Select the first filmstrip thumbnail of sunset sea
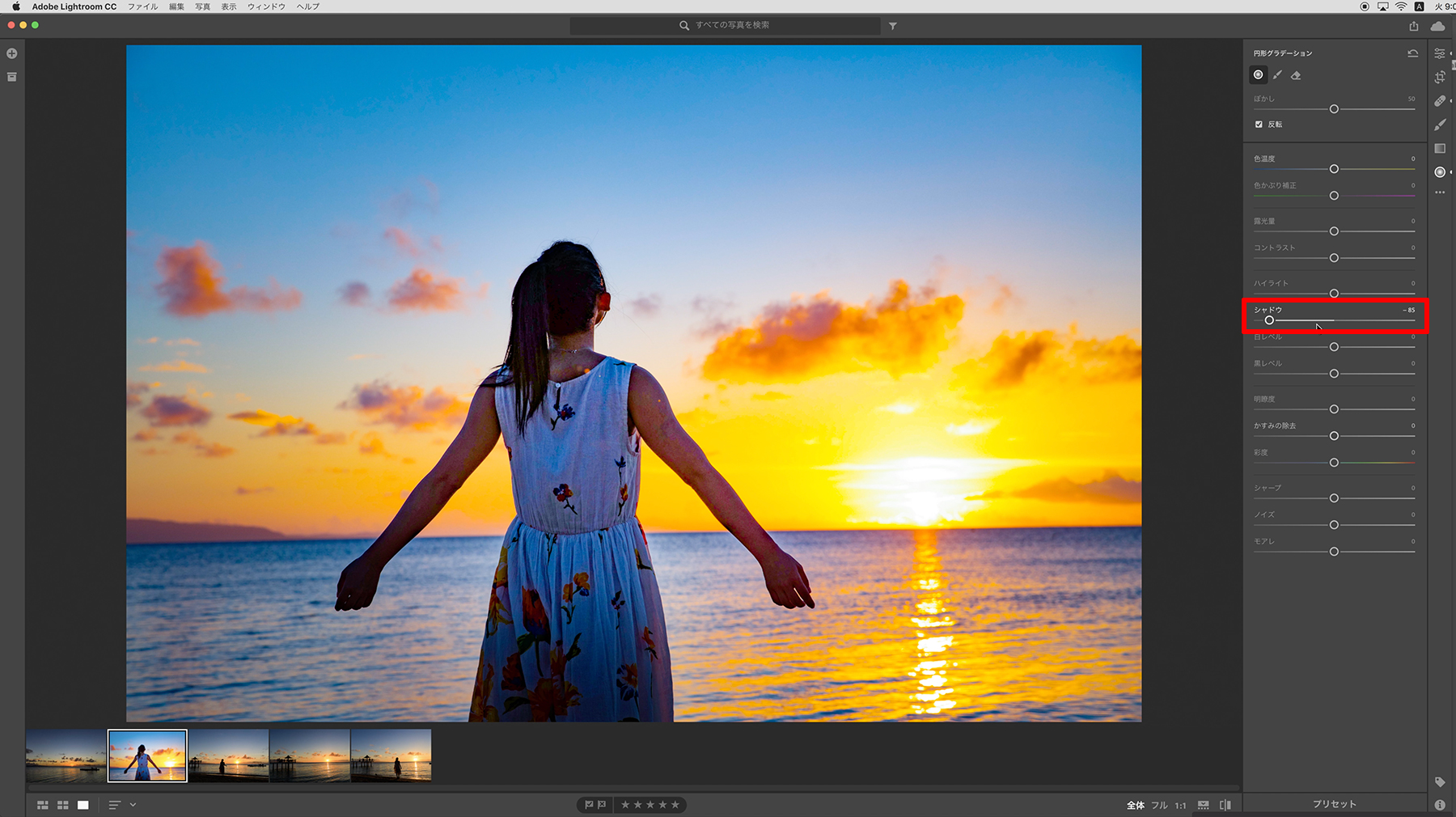 coord(66,756)
